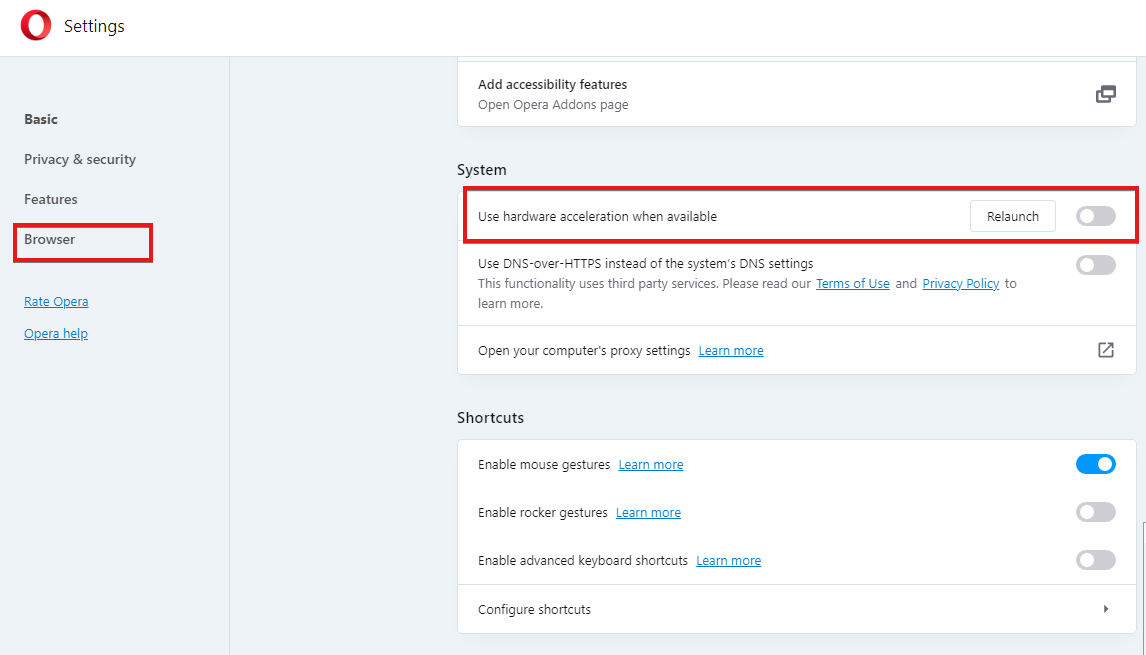The width and height of the screenshot is (1146, 655).
Task: Expand the Configure shortcuts arrow
Action: coord(1106,609)
